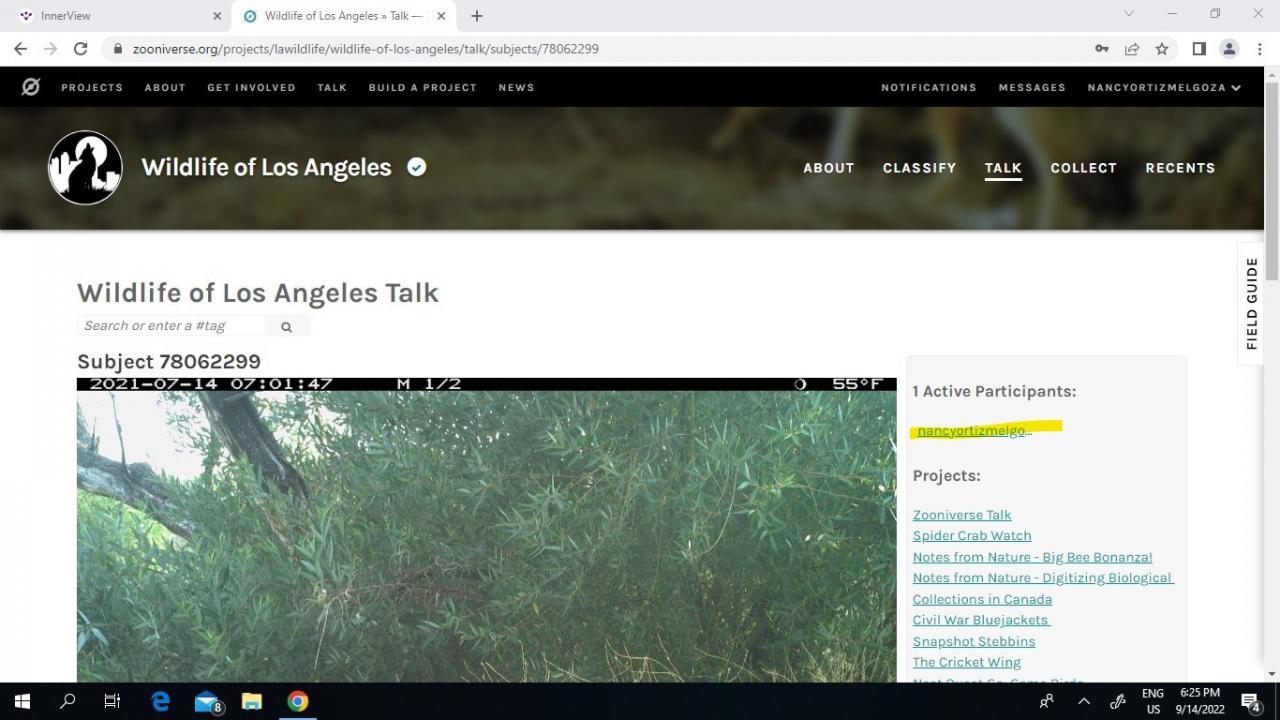Screen dimensions: 1280x720
Task: Close the Wildlife of Los Angeles tab
Action: point(441,16)
